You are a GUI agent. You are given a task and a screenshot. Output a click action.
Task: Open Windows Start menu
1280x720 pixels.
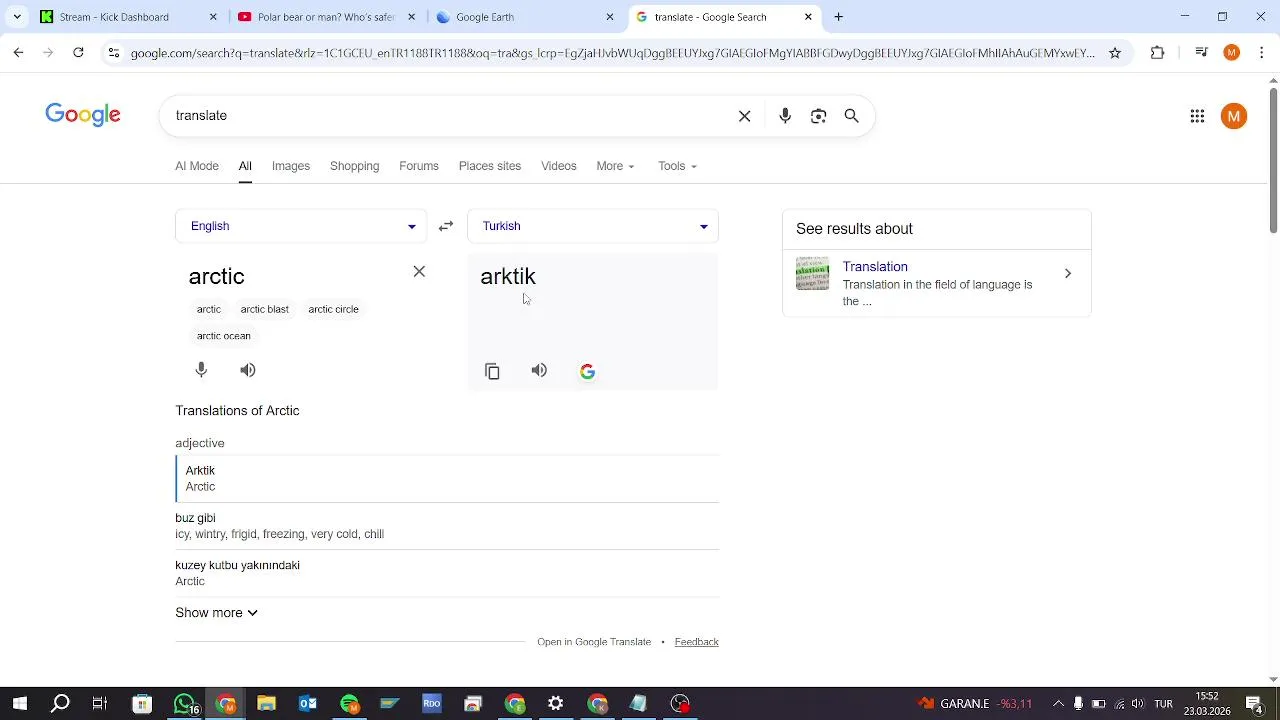pos(20,703)
